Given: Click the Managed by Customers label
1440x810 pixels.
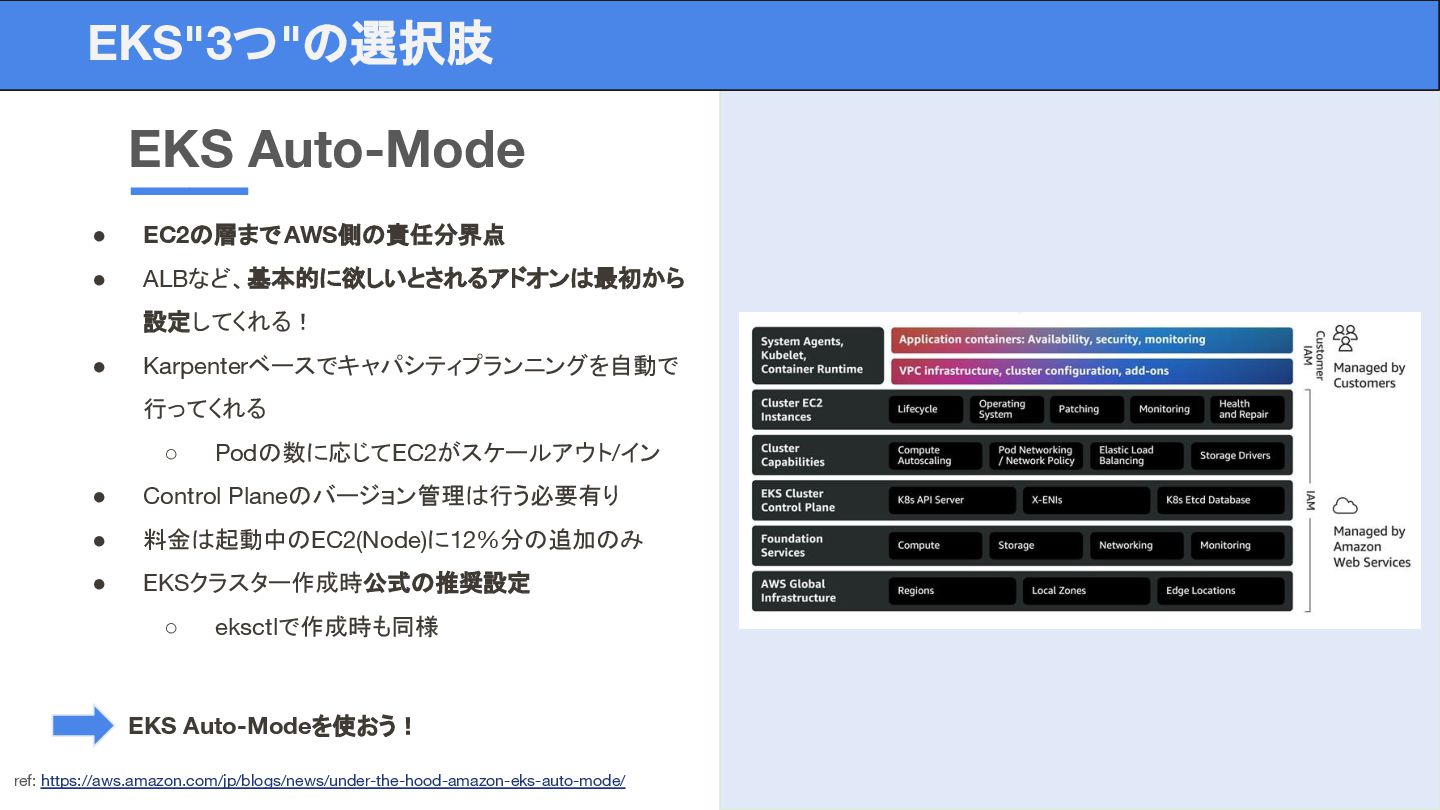Looking at the screenshot, I should (1369, 375).
